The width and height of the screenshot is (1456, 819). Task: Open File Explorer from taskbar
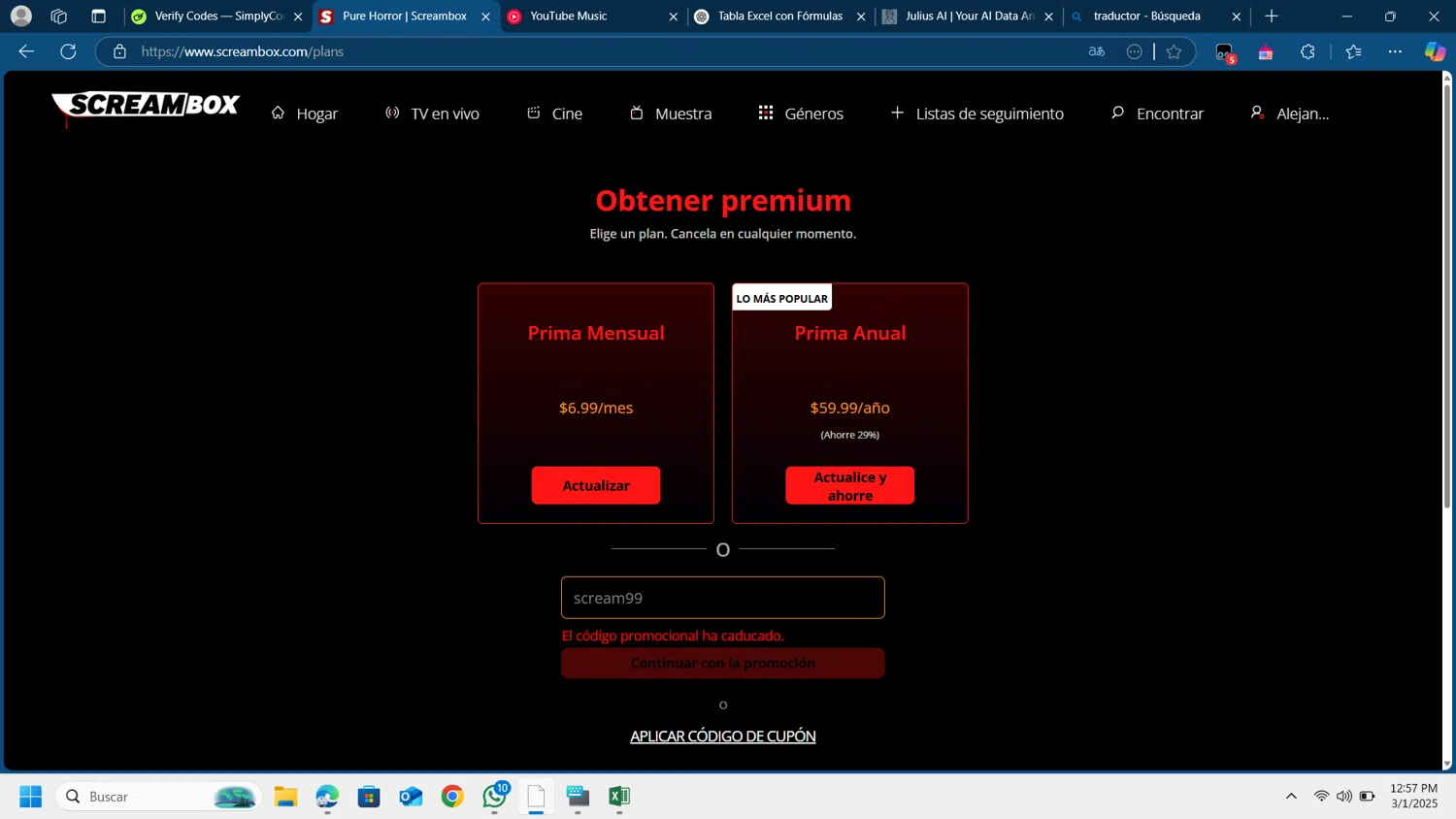(285, 797)
